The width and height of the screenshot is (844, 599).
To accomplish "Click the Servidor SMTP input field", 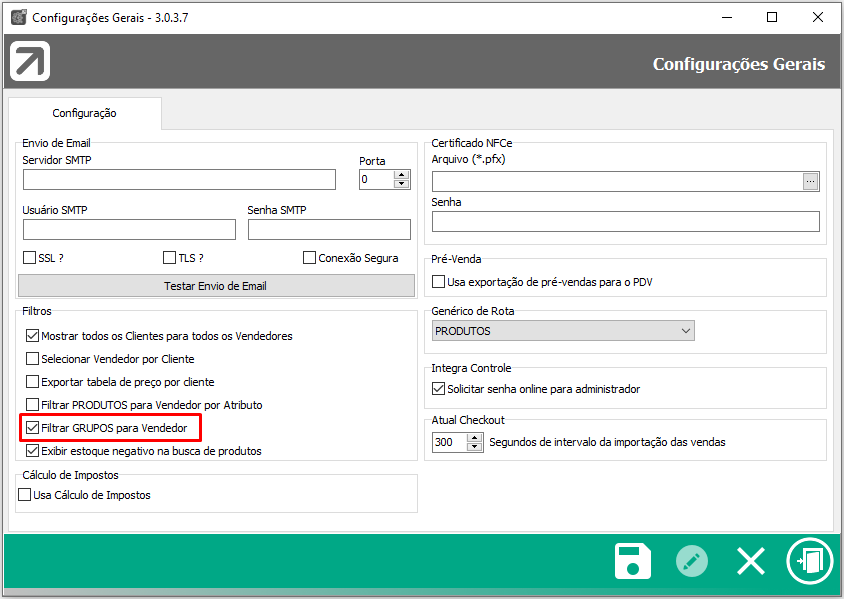I will 179,180.
